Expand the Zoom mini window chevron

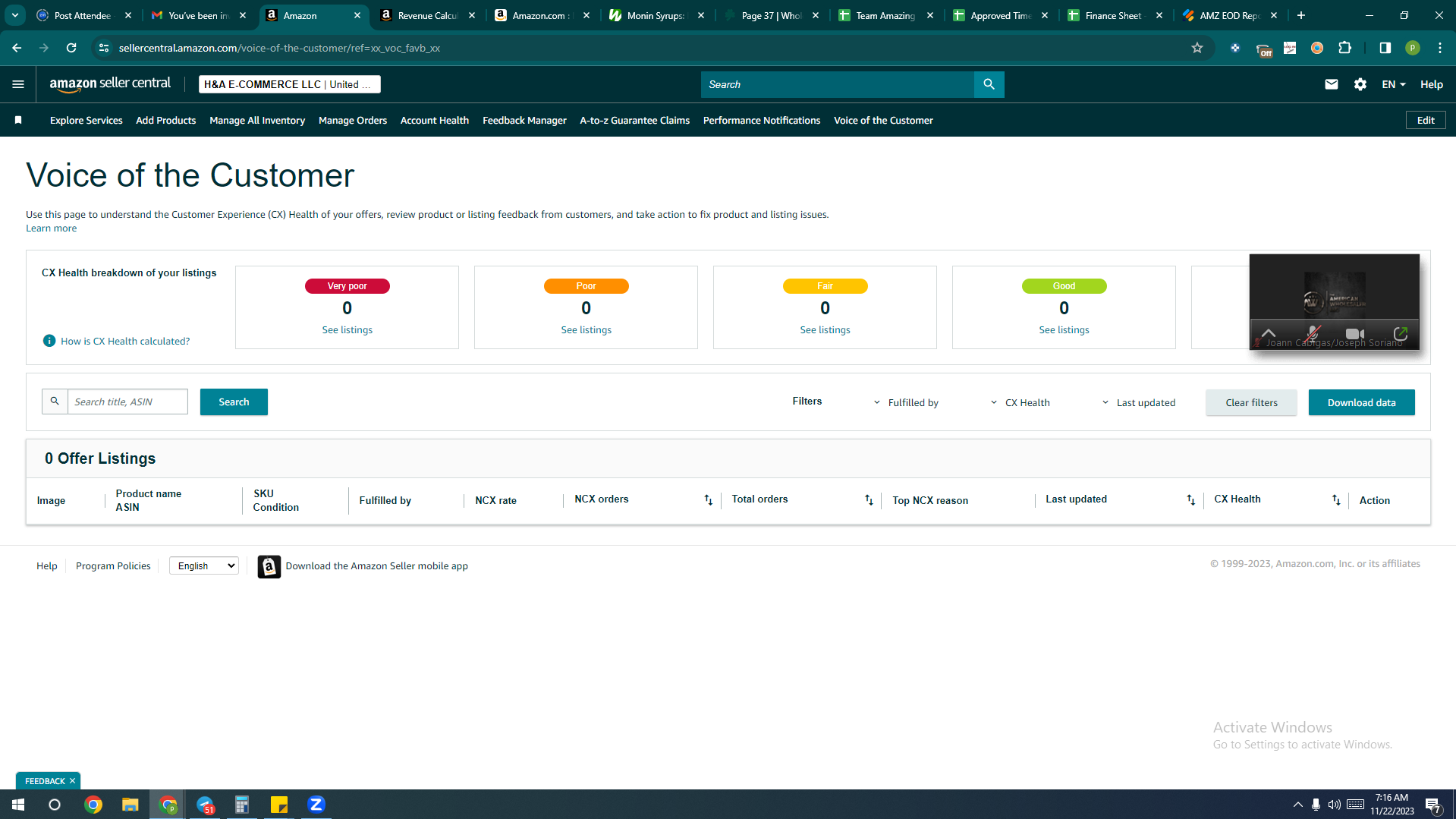pos(1269,333)
